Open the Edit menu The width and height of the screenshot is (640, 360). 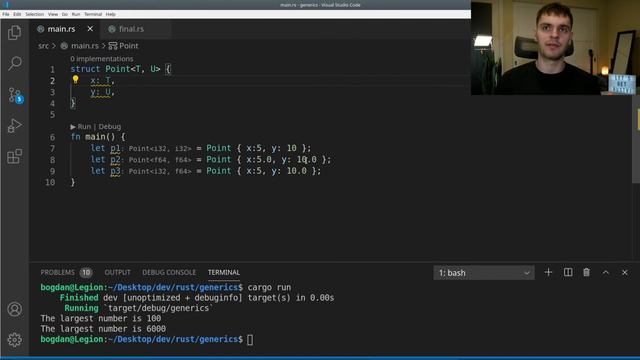pyautogui.click(x=17, y=14)
